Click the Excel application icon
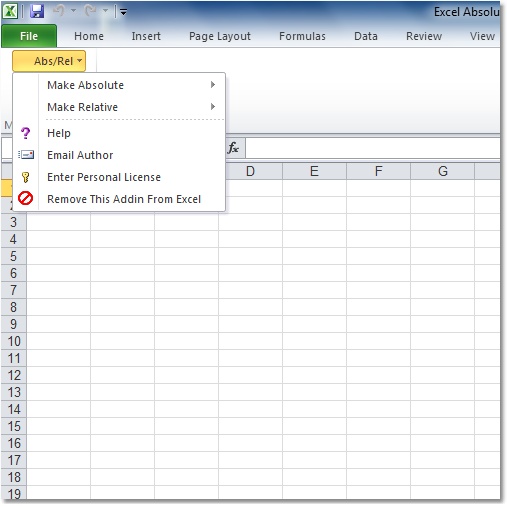507x506 pixels. 10,11
